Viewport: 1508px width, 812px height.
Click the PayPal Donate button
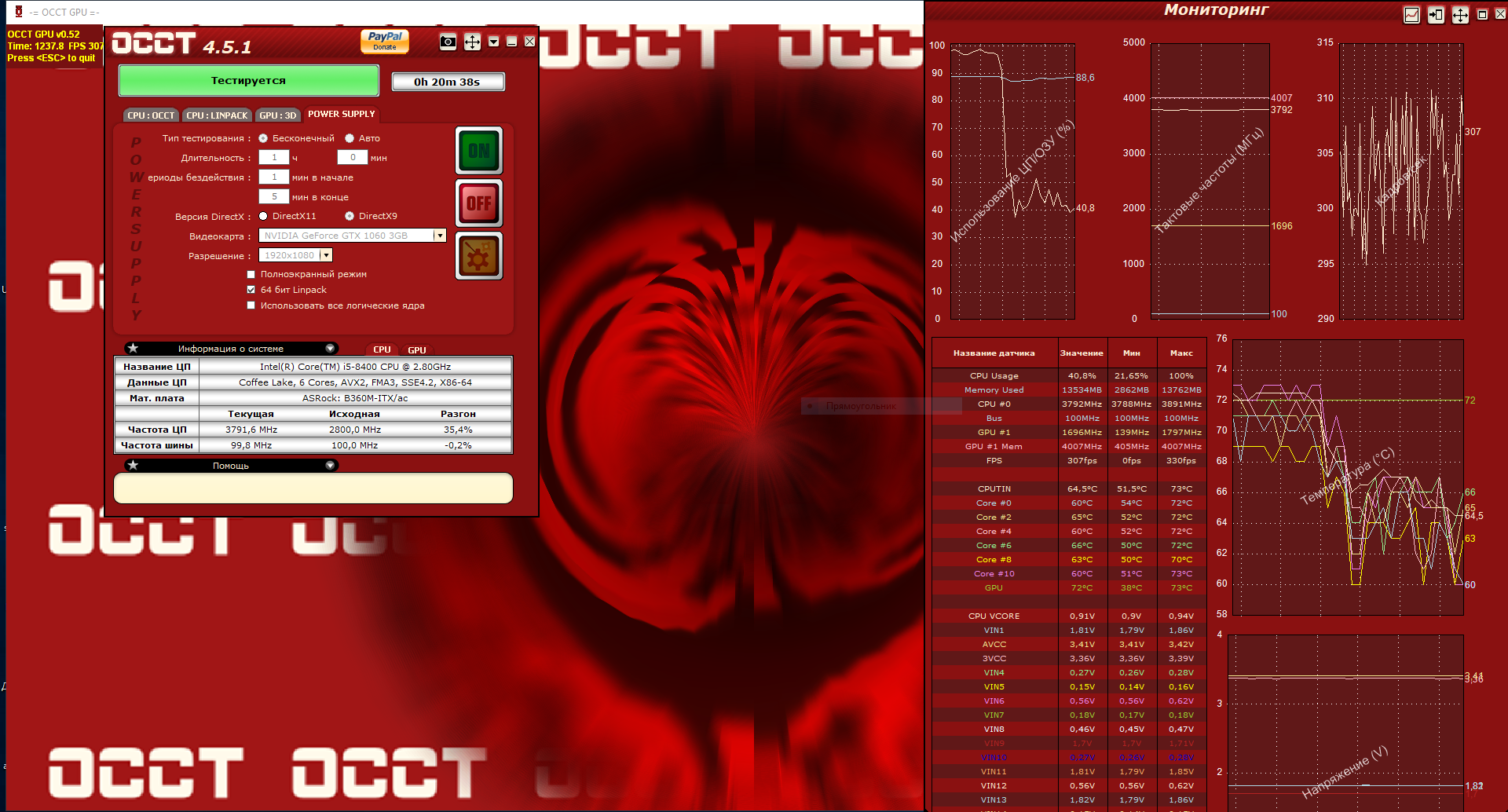pyautogui.click(x=385, y=41)
